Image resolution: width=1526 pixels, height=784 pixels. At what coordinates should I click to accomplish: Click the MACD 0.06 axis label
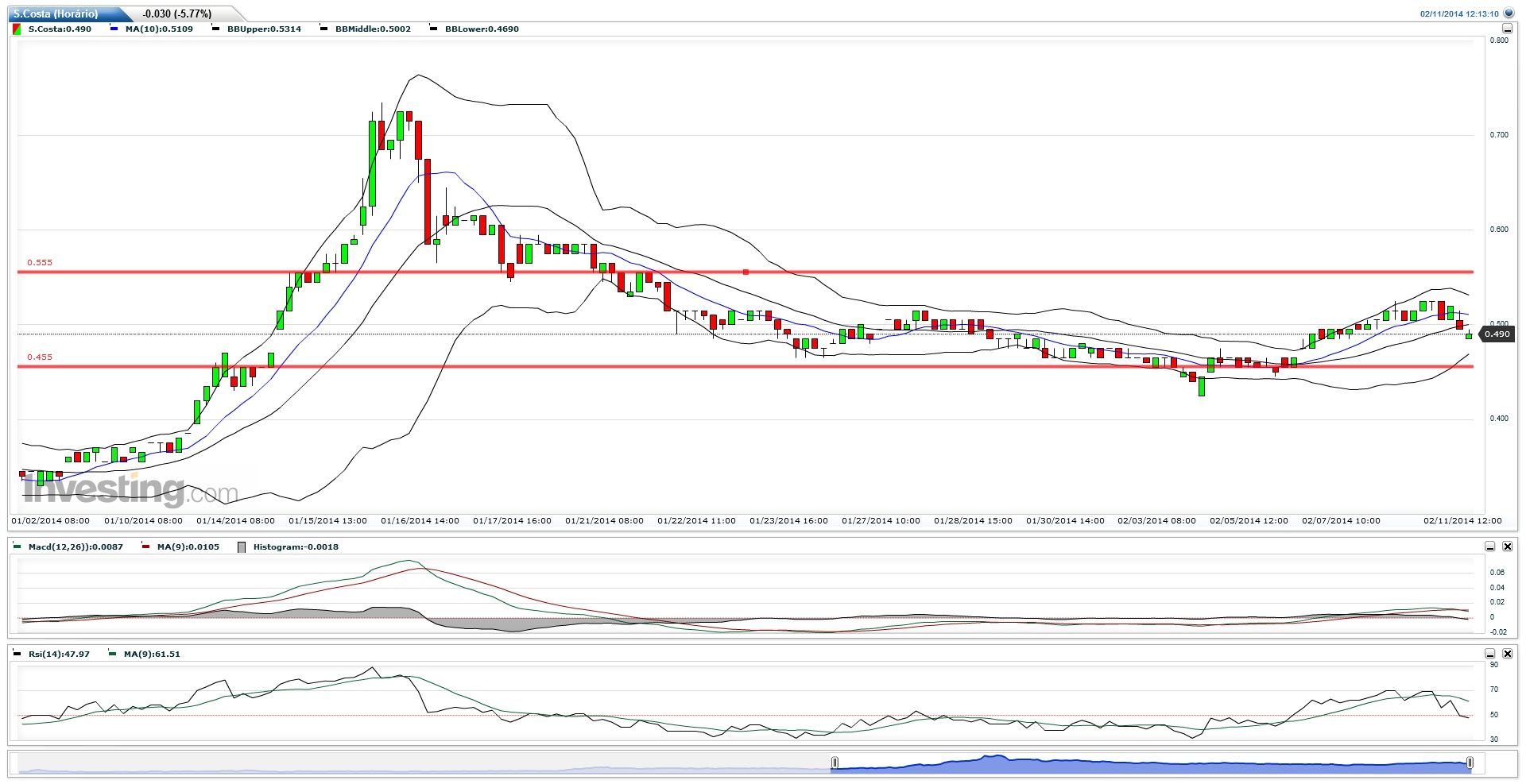click(x=1497, y=573)
